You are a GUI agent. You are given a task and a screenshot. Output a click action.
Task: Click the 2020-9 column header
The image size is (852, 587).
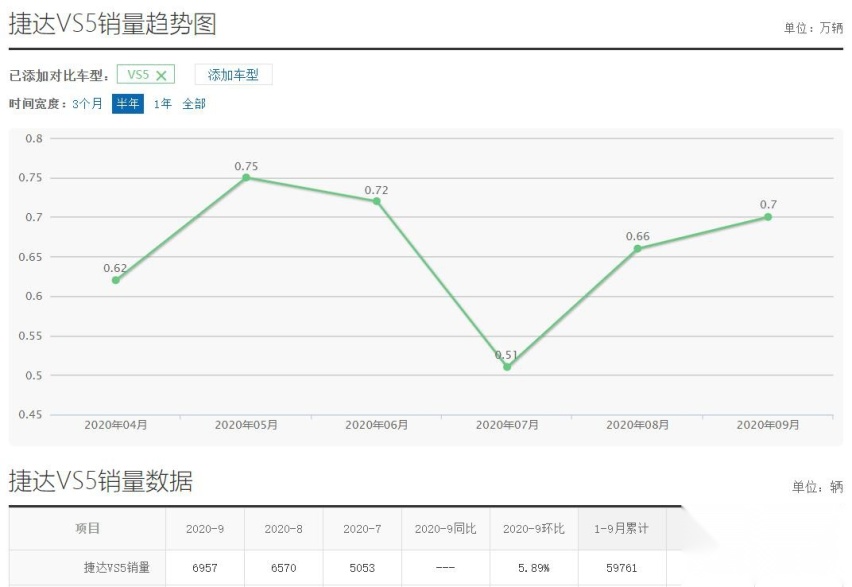(205, 529)
